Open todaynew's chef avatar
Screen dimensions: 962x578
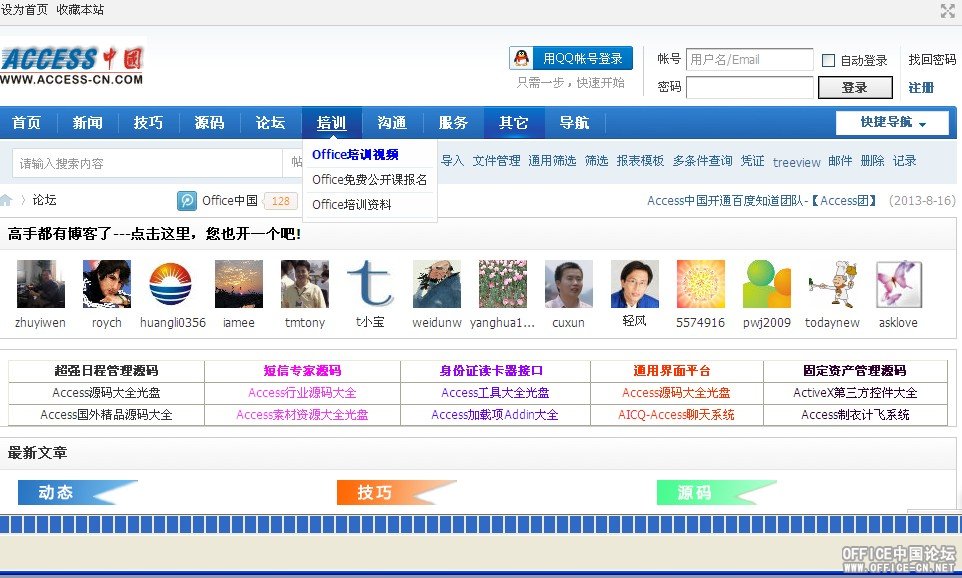point(833,283)
